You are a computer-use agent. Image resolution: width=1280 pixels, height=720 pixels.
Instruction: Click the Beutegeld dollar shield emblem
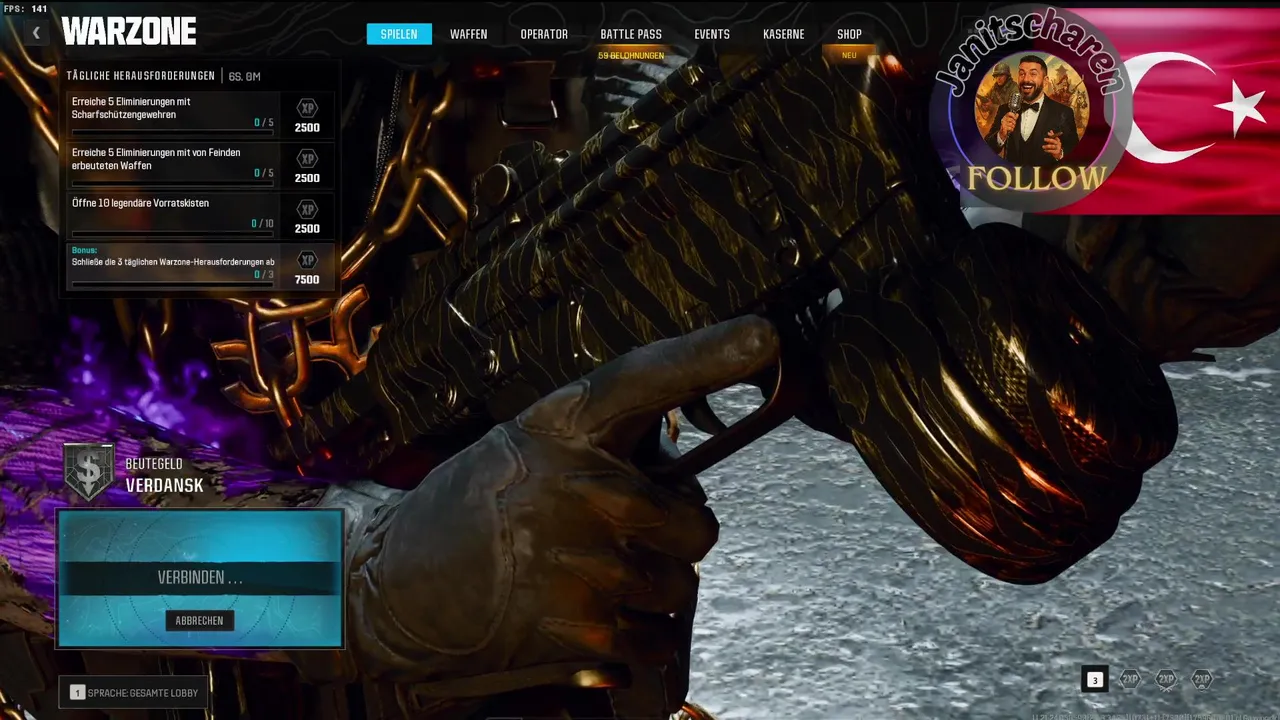click(89, 471)
